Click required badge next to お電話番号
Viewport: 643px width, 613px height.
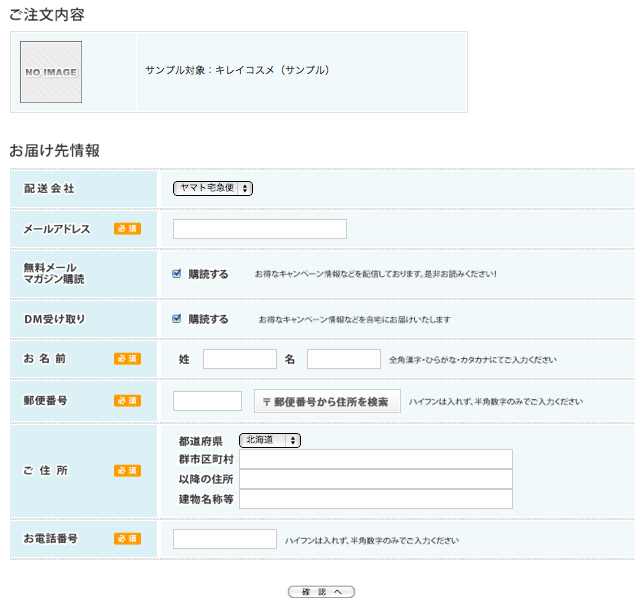pyautogui.click(x=127, y=539)
